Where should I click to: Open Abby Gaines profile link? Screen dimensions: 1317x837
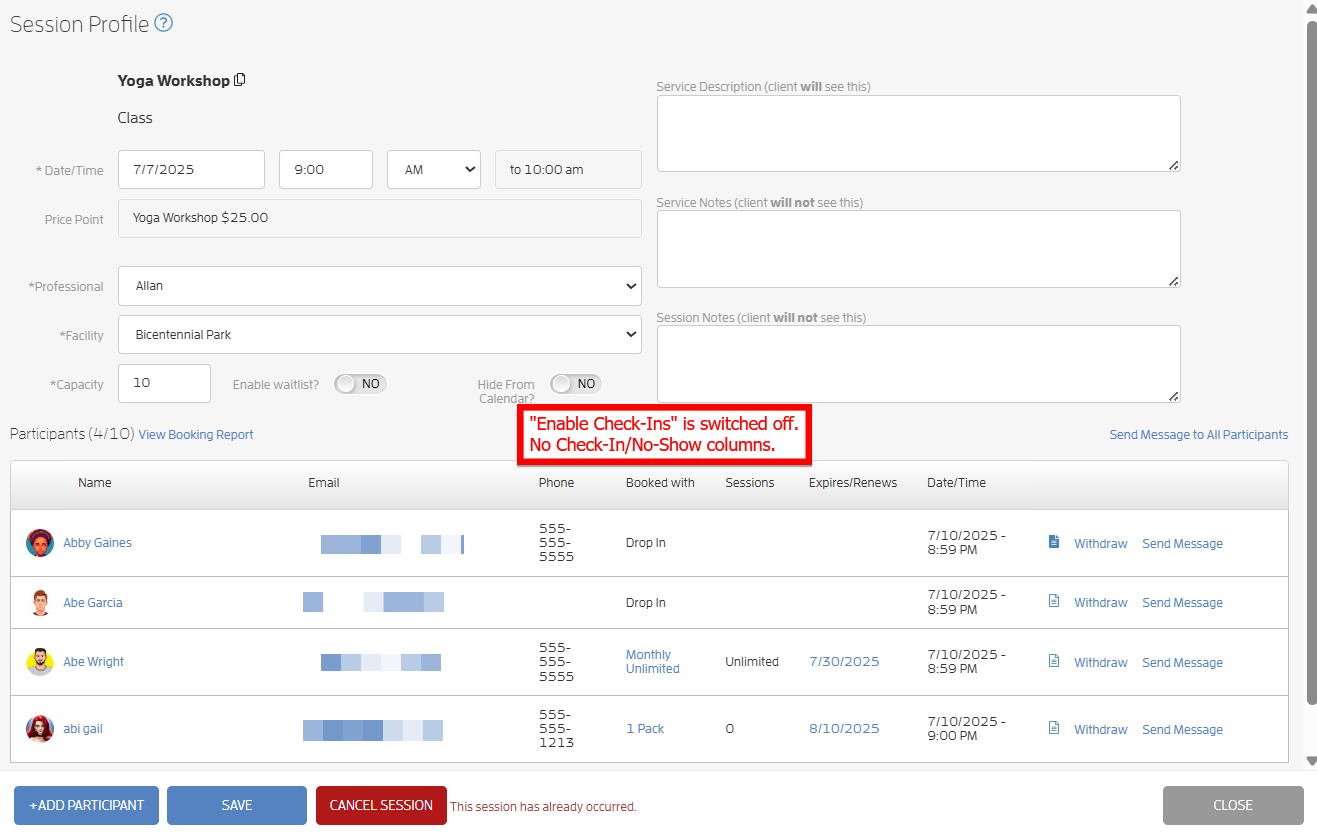[x=98, y=543]
